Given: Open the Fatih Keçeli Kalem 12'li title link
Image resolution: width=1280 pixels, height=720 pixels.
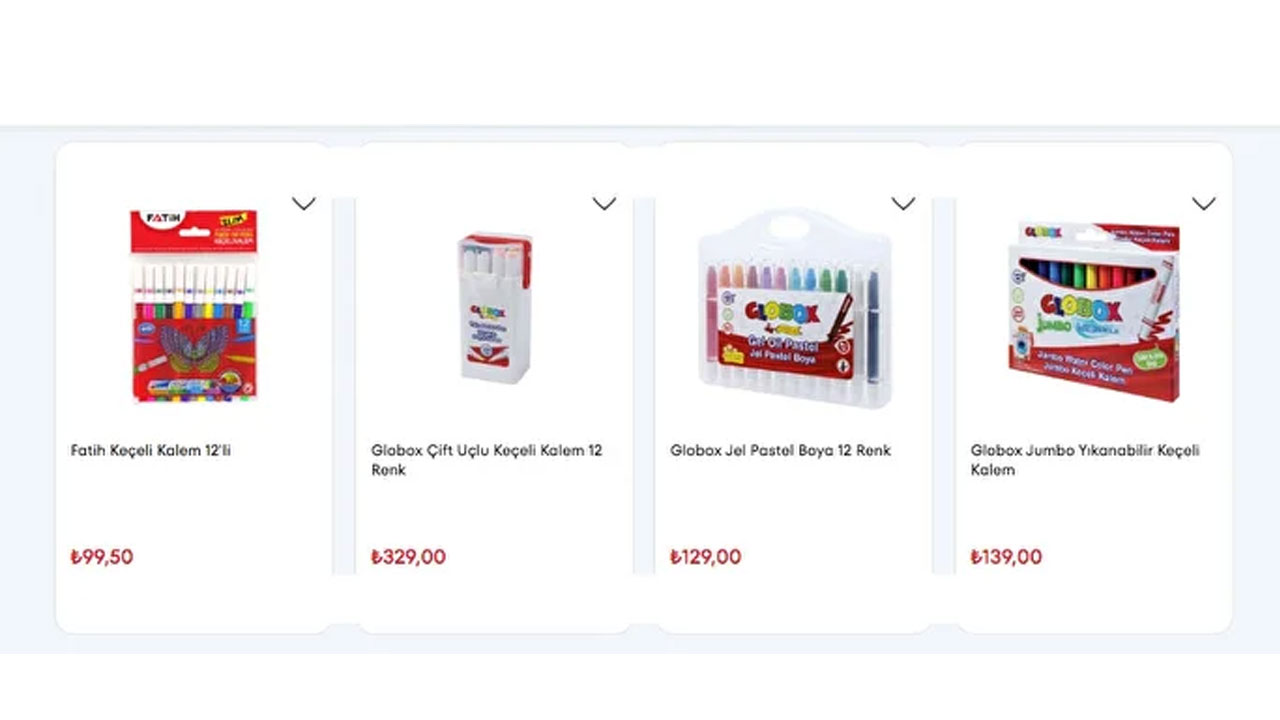Looking at the screenshot, I should coord(151,450).
